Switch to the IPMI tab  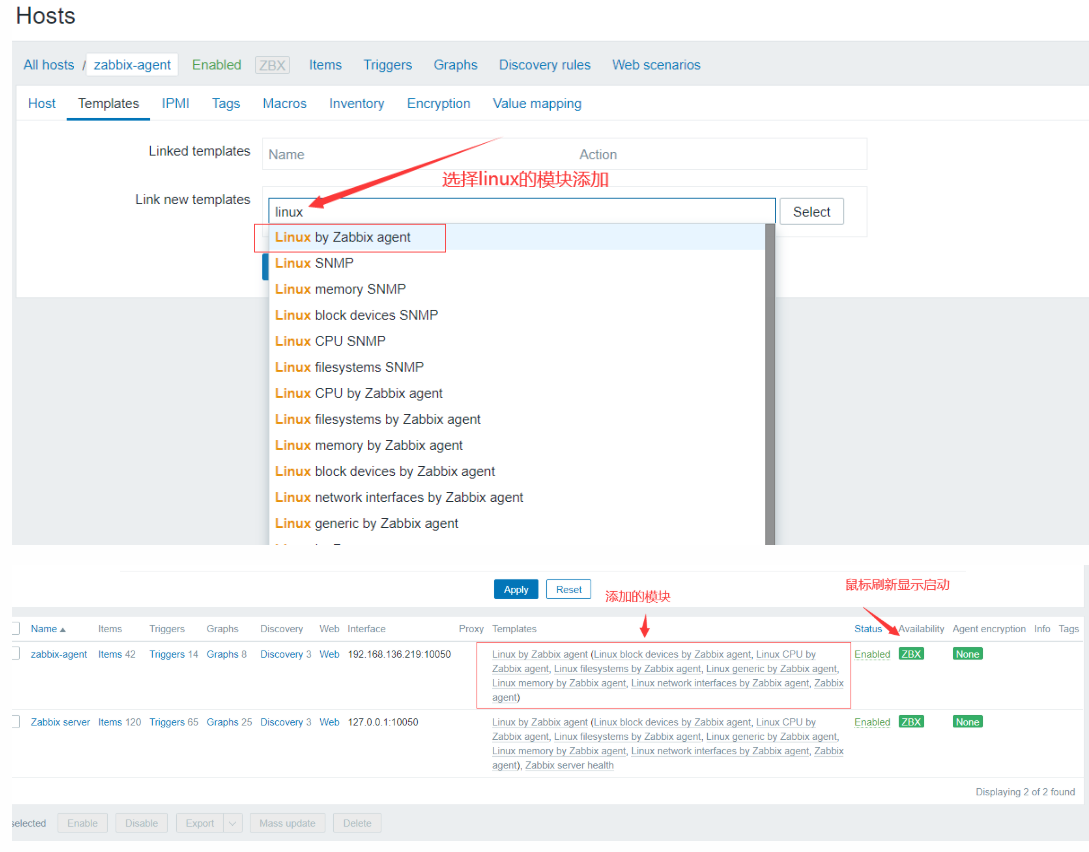click(x=175, y=103)
